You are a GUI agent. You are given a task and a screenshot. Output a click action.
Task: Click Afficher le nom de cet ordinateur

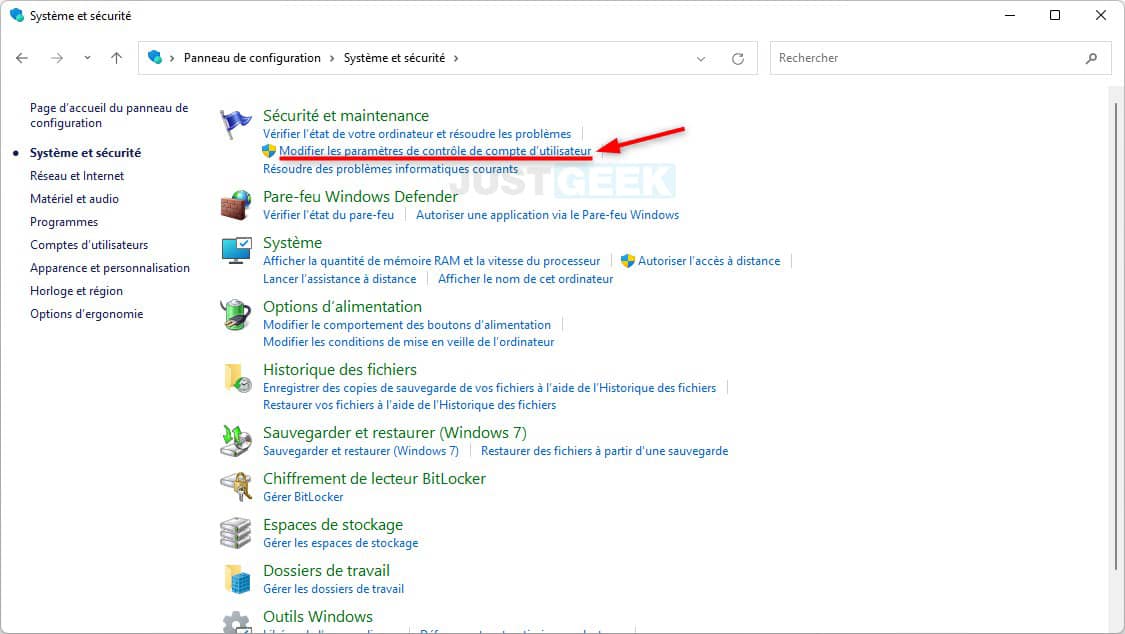click(526, 278)
